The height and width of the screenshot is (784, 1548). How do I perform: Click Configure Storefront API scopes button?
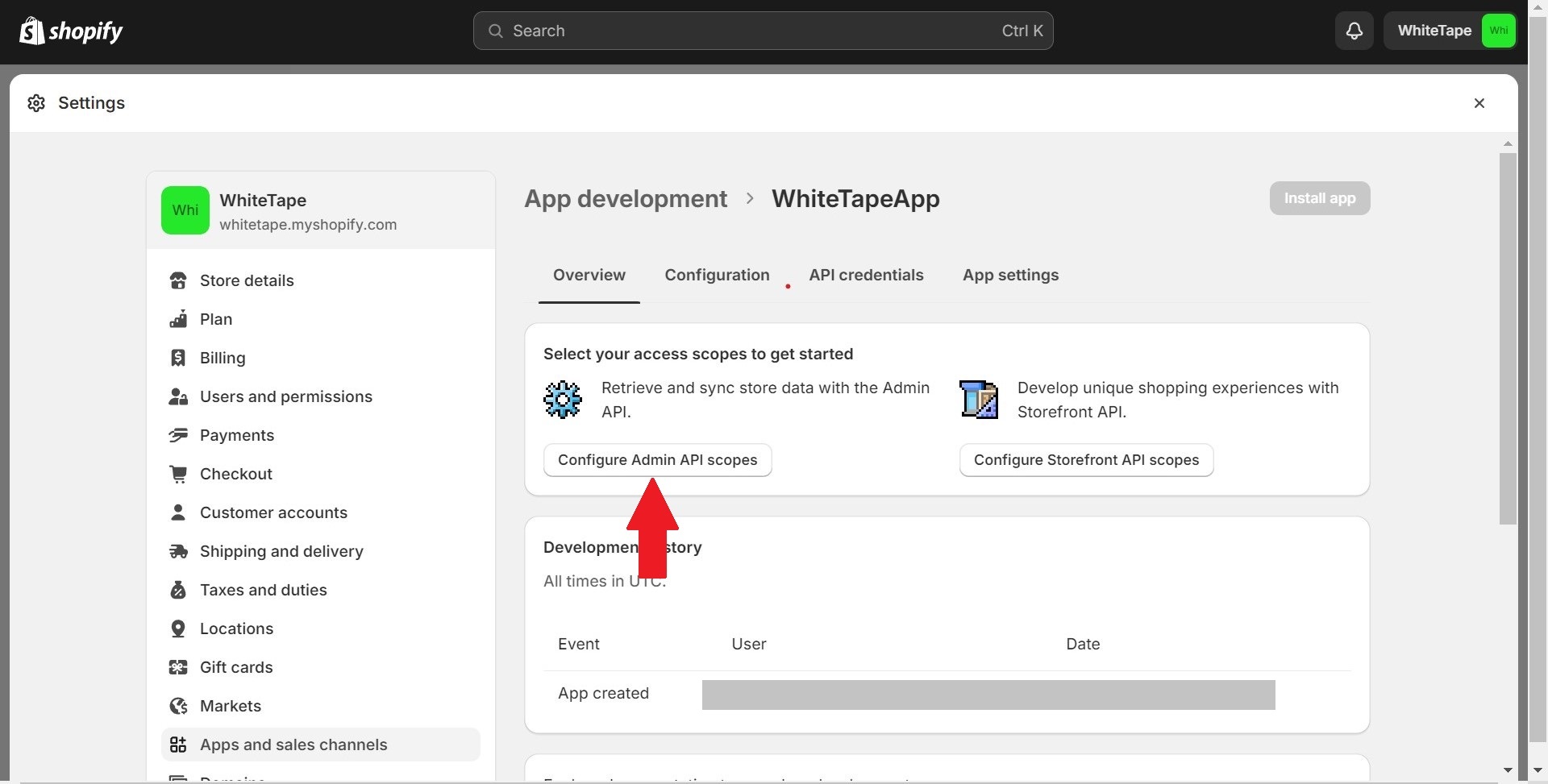click(1086, 460)
